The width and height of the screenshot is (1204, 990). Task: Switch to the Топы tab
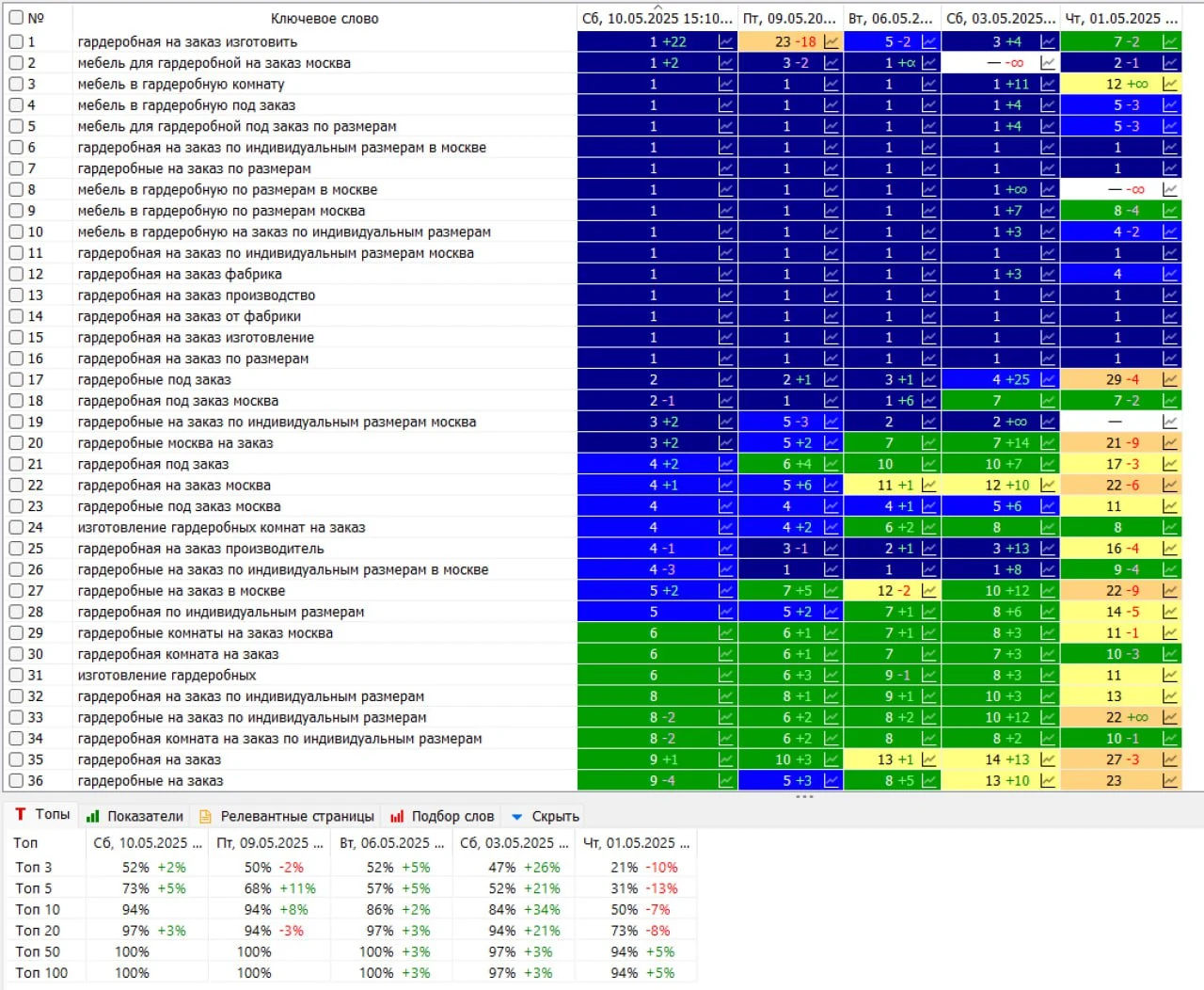coord(42,814)
